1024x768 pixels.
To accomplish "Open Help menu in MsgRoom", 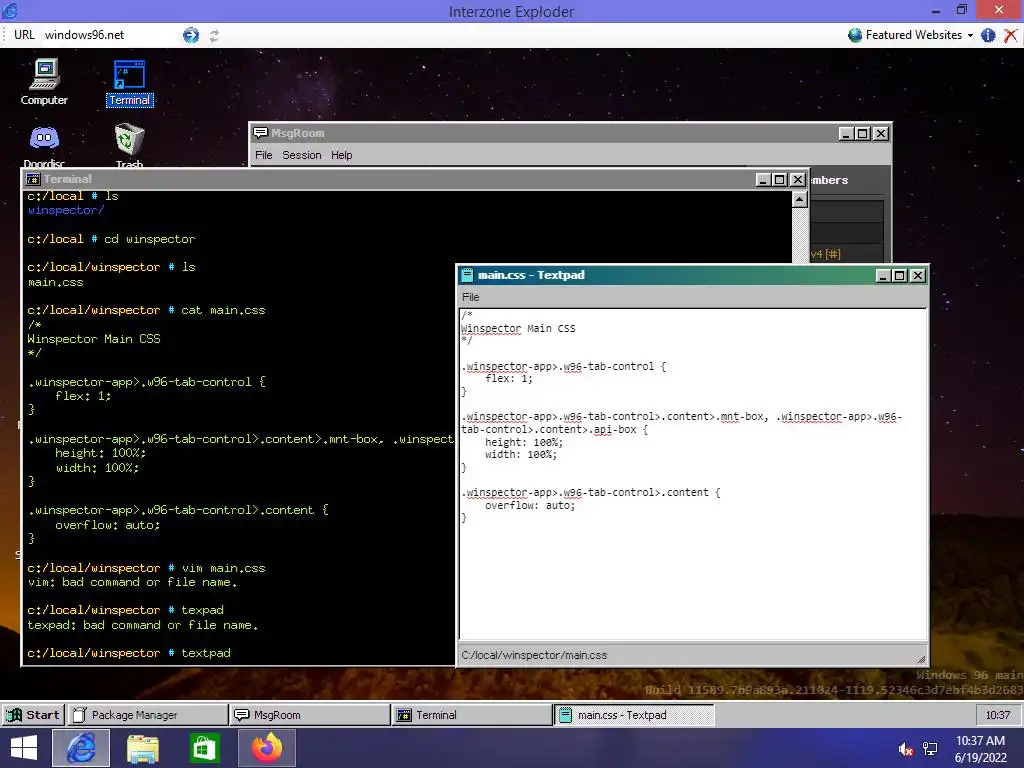I will point(342,155).
